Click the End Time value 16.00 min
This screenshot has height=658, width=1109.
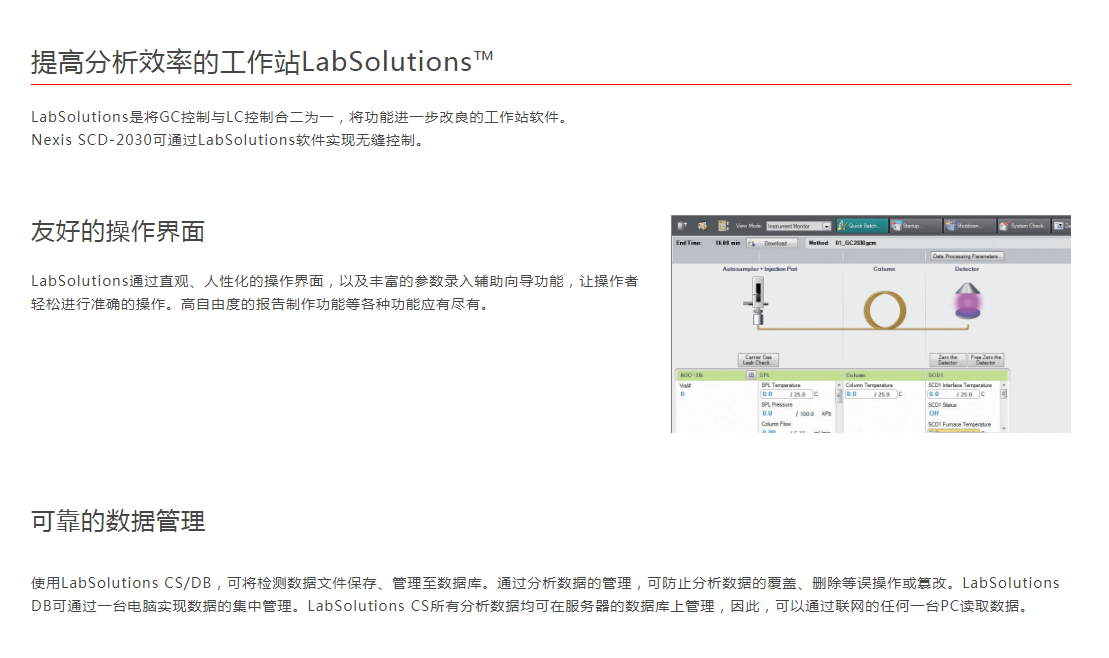[x=728, y=243]
